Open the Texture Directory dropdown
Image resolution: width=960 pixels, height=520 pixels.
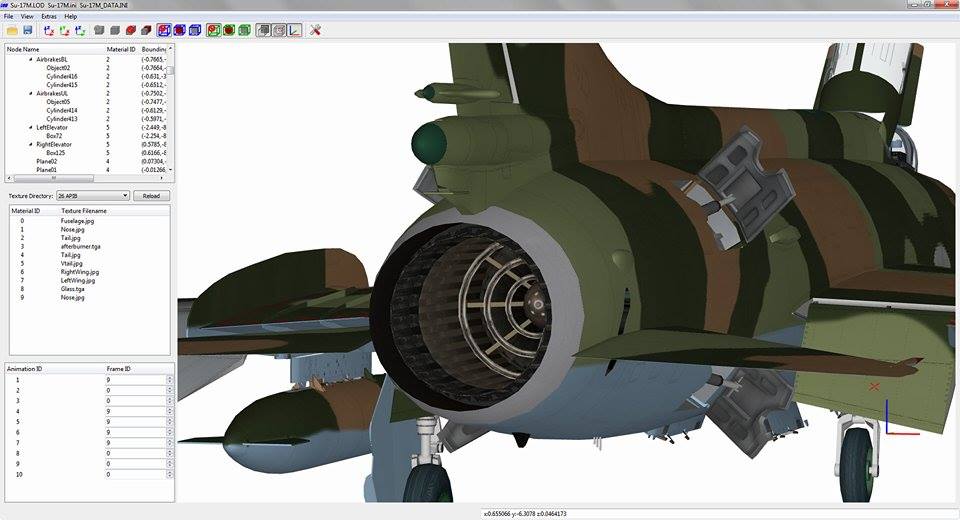[92, 196]
